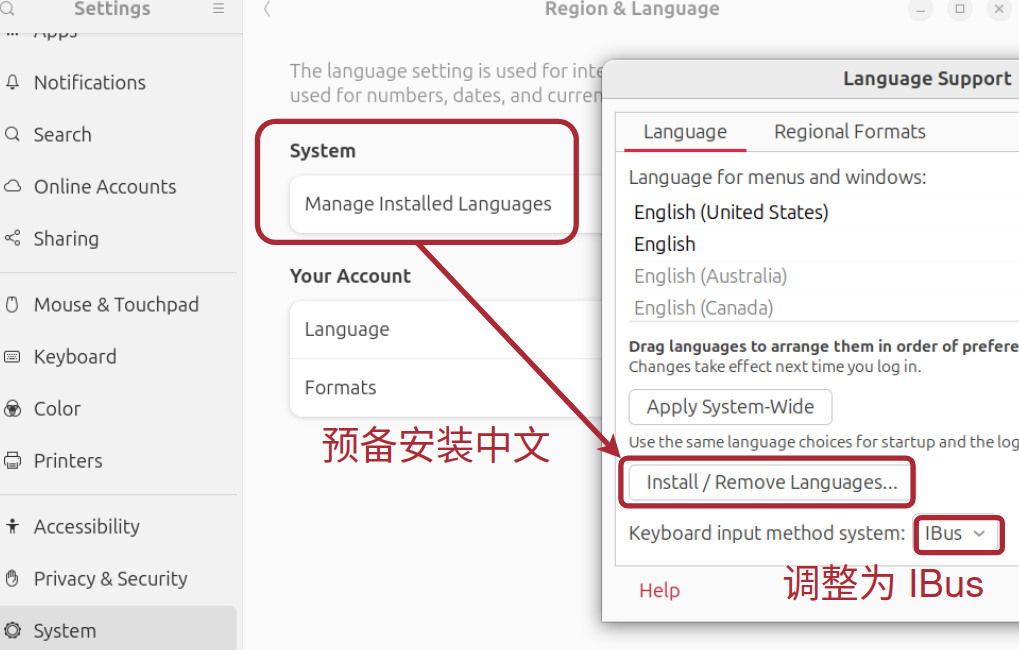The image size is (1019, 650).
Task: Click the Apply System-Wide button
Action: tap(730, 407)
